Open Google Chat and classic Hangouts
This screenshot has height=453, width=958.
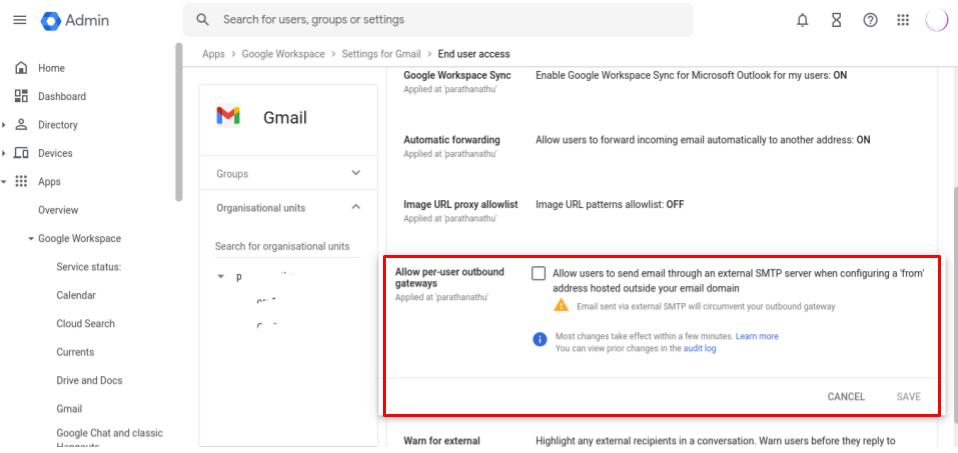tap(109, 439)
